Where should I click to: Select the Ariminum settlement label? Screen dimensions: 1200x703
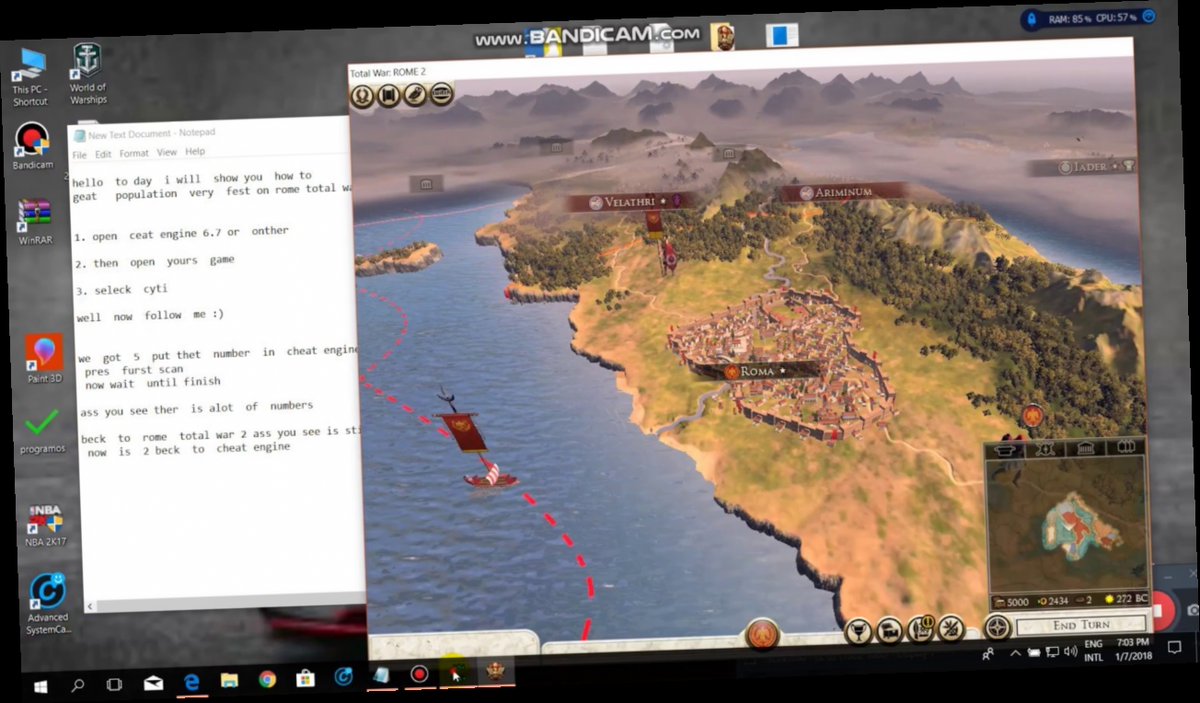(x=842, y=192)
